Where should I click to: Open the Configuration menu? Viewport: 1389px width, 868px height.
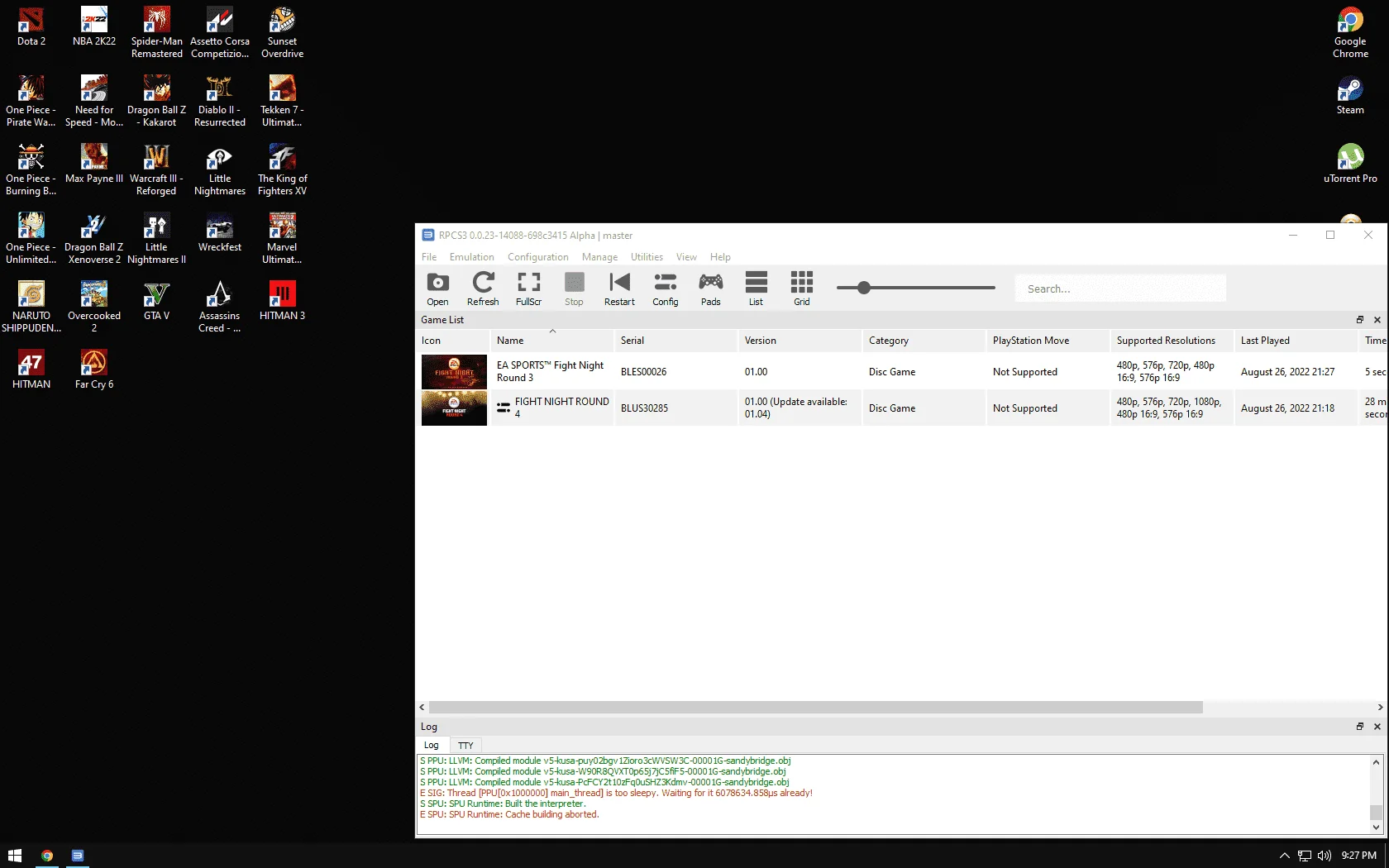[538, 257]
